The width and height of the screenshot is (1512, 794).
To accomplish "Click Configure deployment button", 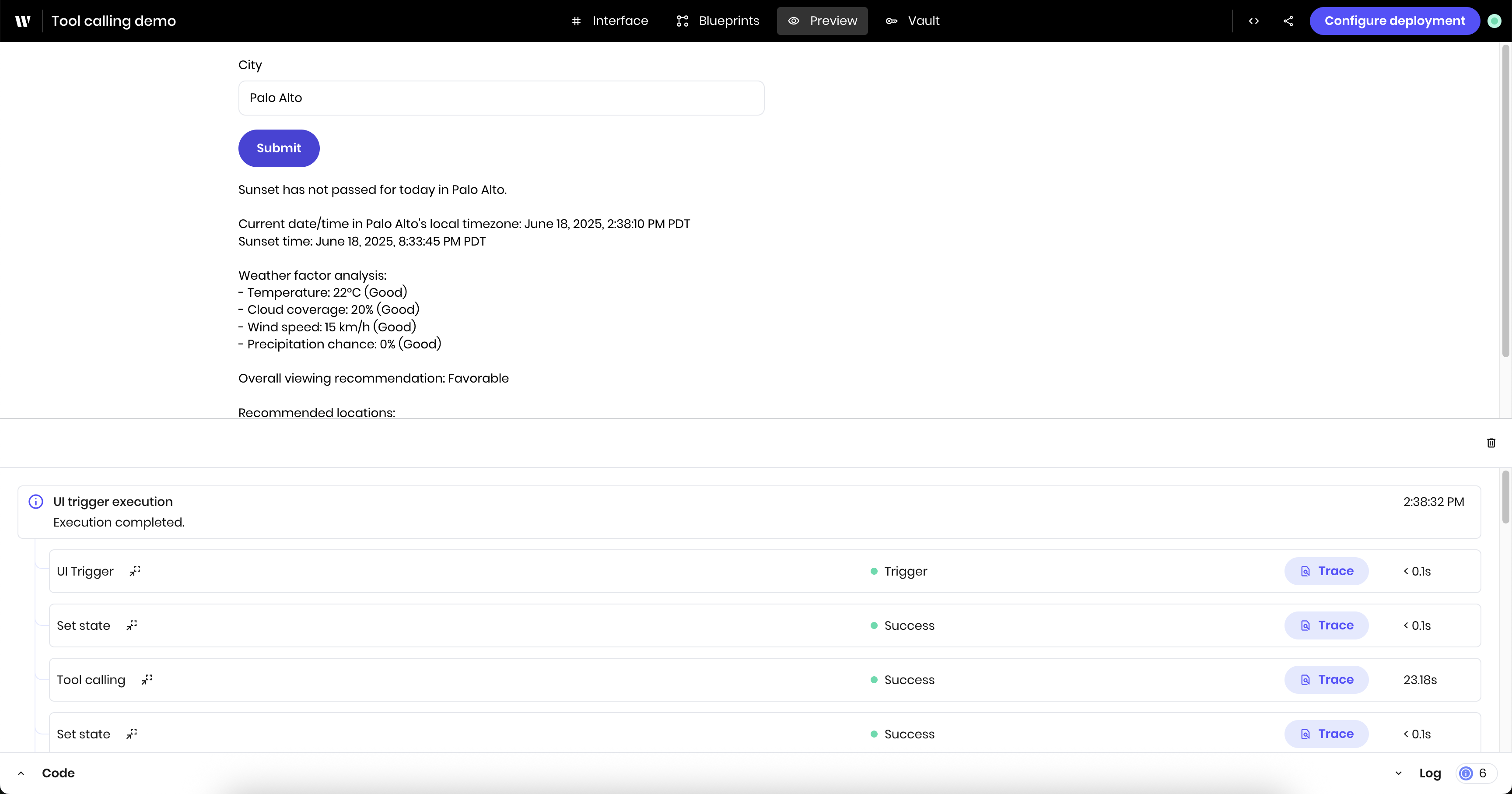I will (x=1394, y=21).
